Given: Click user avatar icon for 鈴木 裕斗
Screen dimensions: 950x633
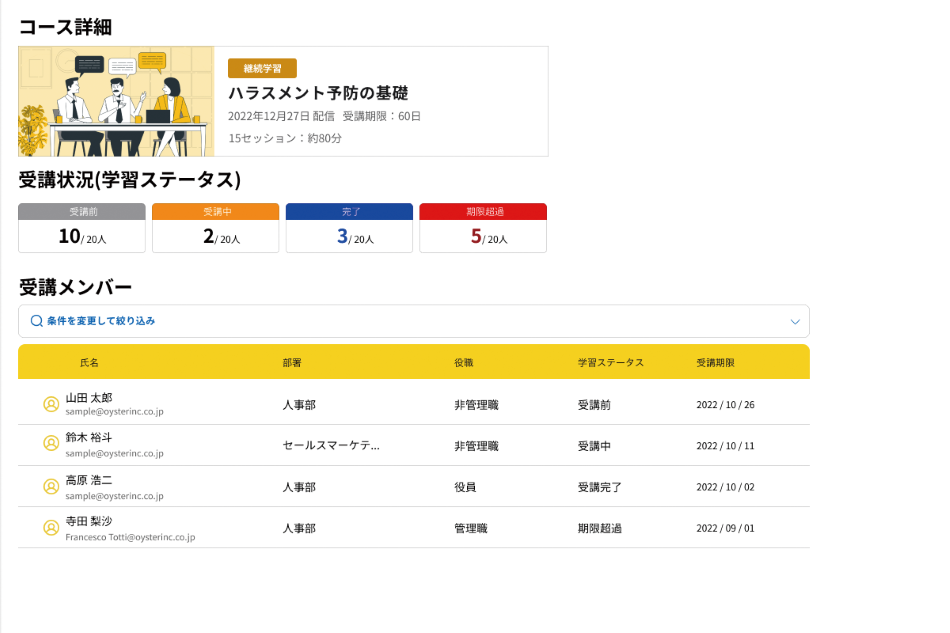Looking at the screenshot, I should [51, 443].
